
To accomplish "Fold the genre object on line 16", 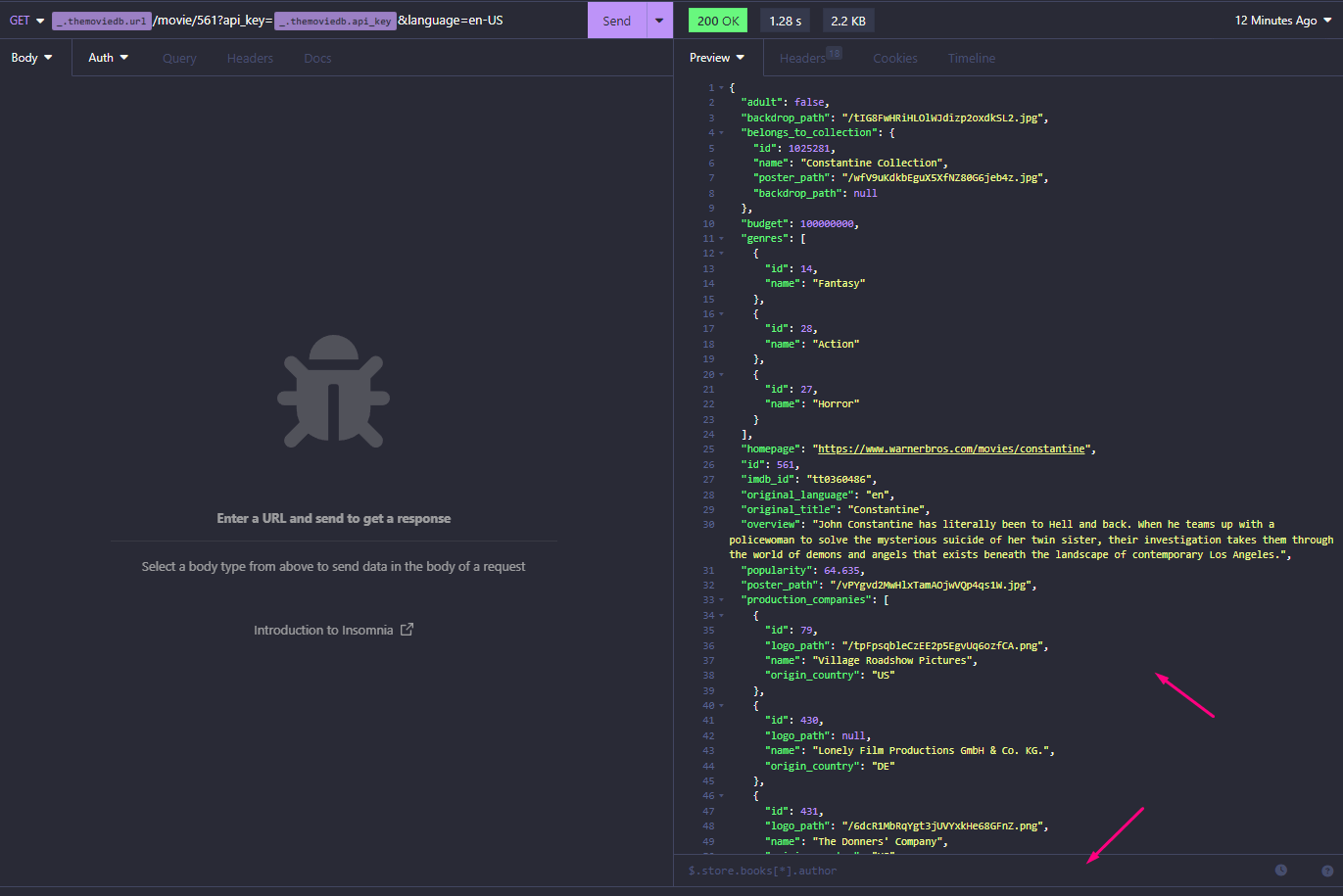I will [x=722, y=313].
